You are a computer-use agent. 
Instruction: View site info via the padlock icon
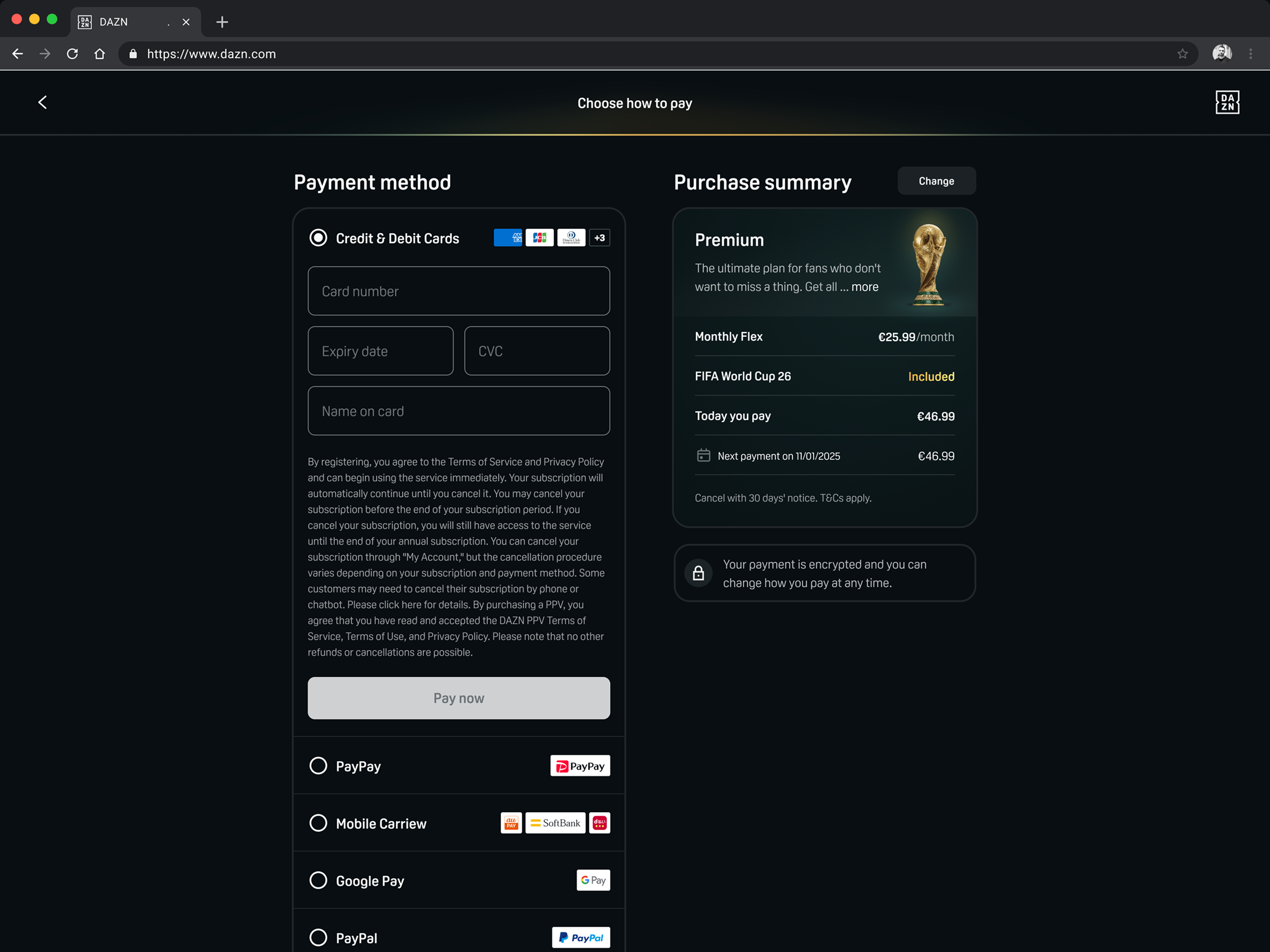click(x=133, y=54)
